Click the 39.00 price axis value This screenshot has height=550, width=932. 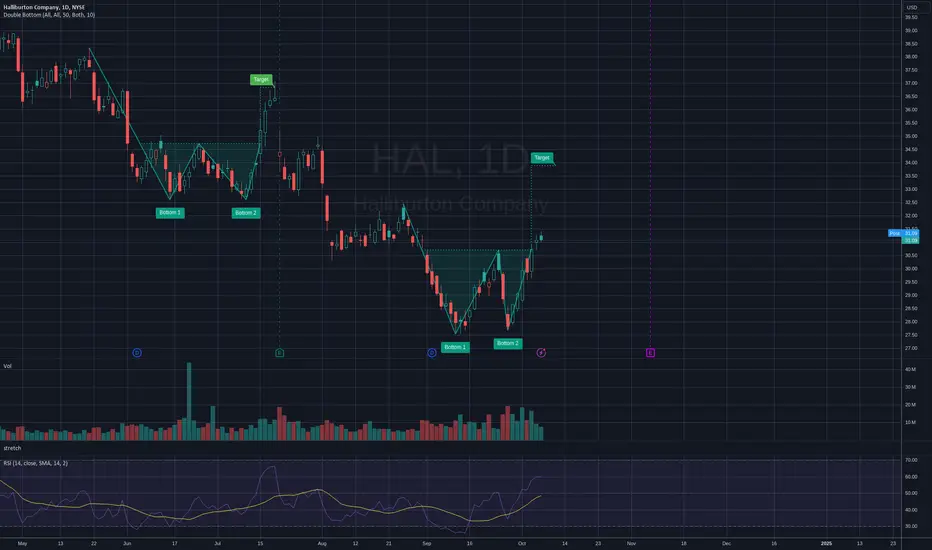[x=911, y=30]
